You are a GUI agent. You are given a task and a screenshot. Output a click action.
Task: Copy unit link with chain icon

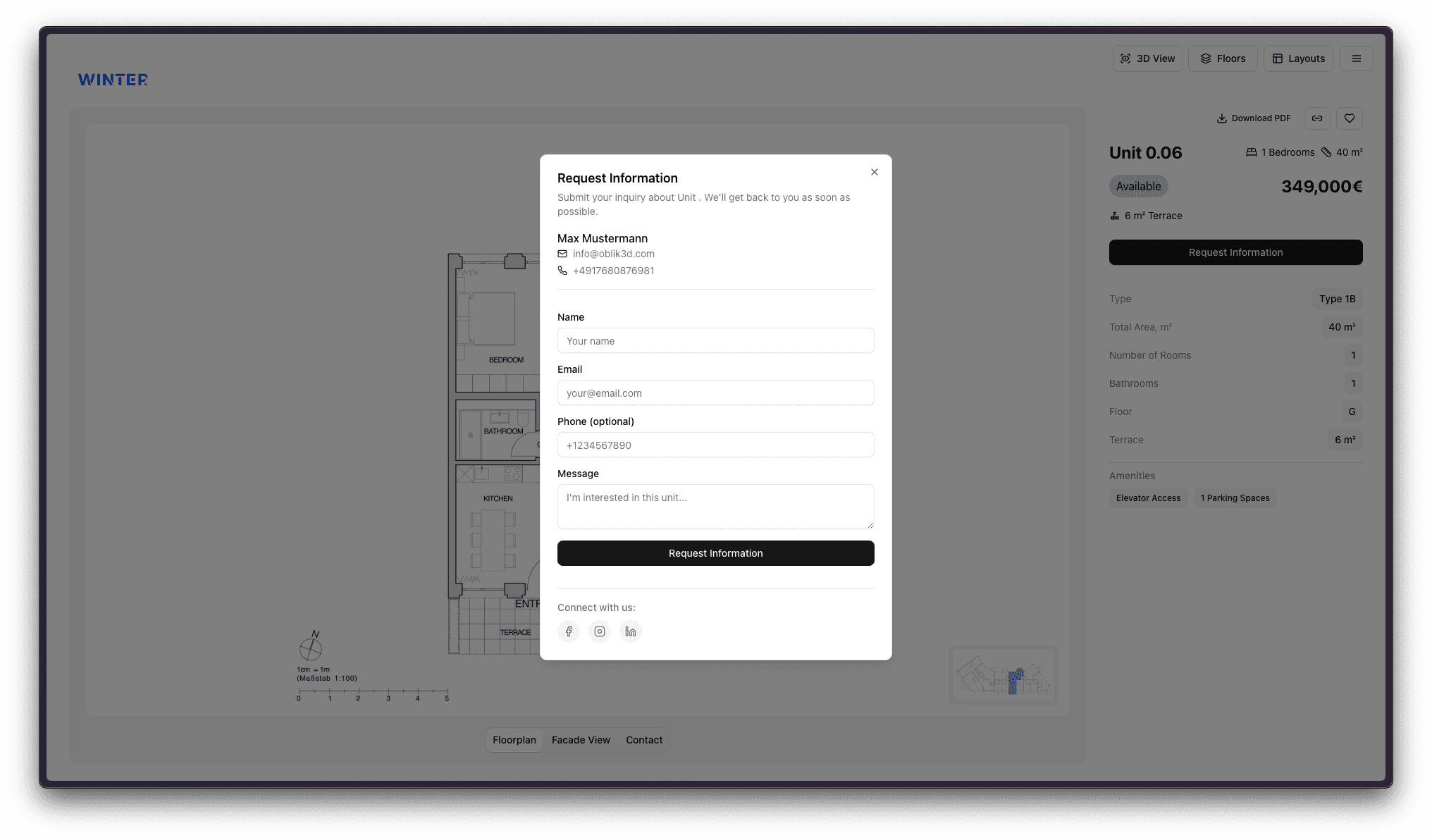pos(1316,118)
